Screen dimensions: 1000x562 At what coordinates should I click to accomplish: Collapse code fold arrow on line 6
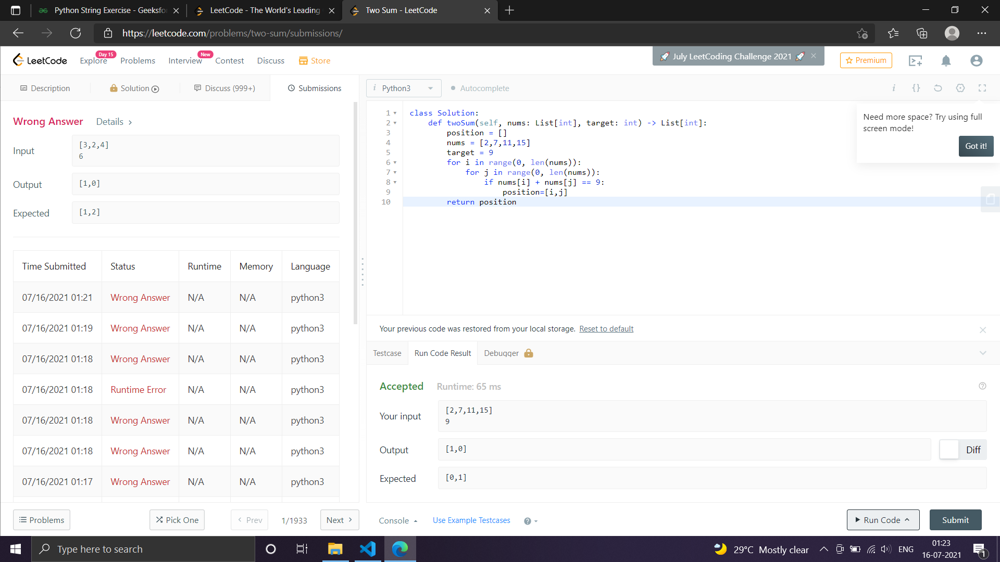pos(395,162)
